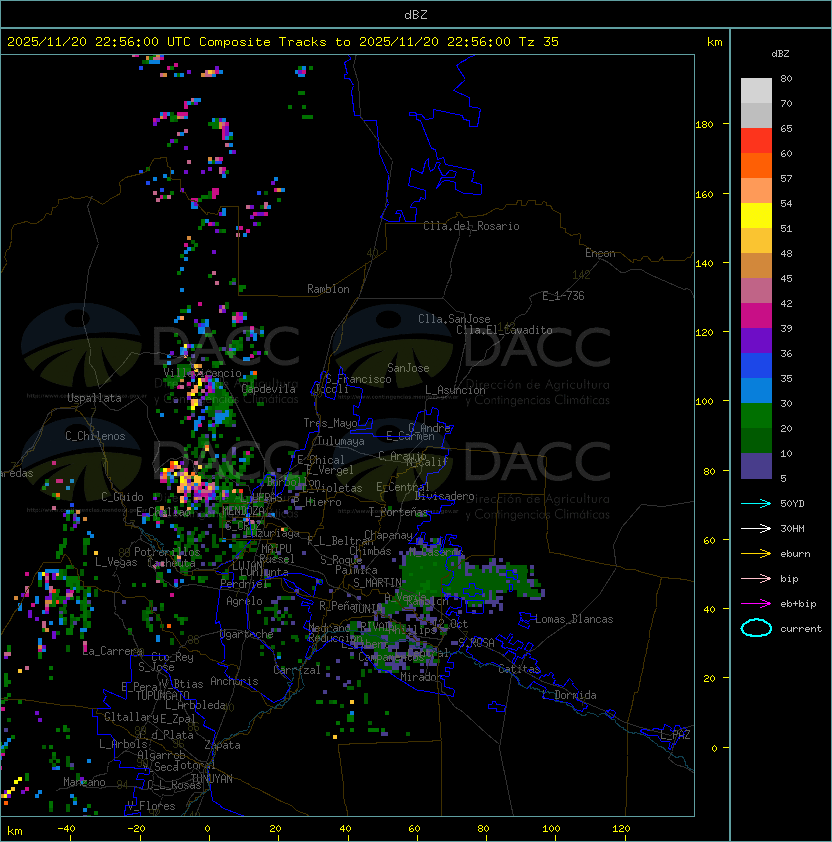
Task: Click the 'dBZ' title at the top
Action: (416, 15)
